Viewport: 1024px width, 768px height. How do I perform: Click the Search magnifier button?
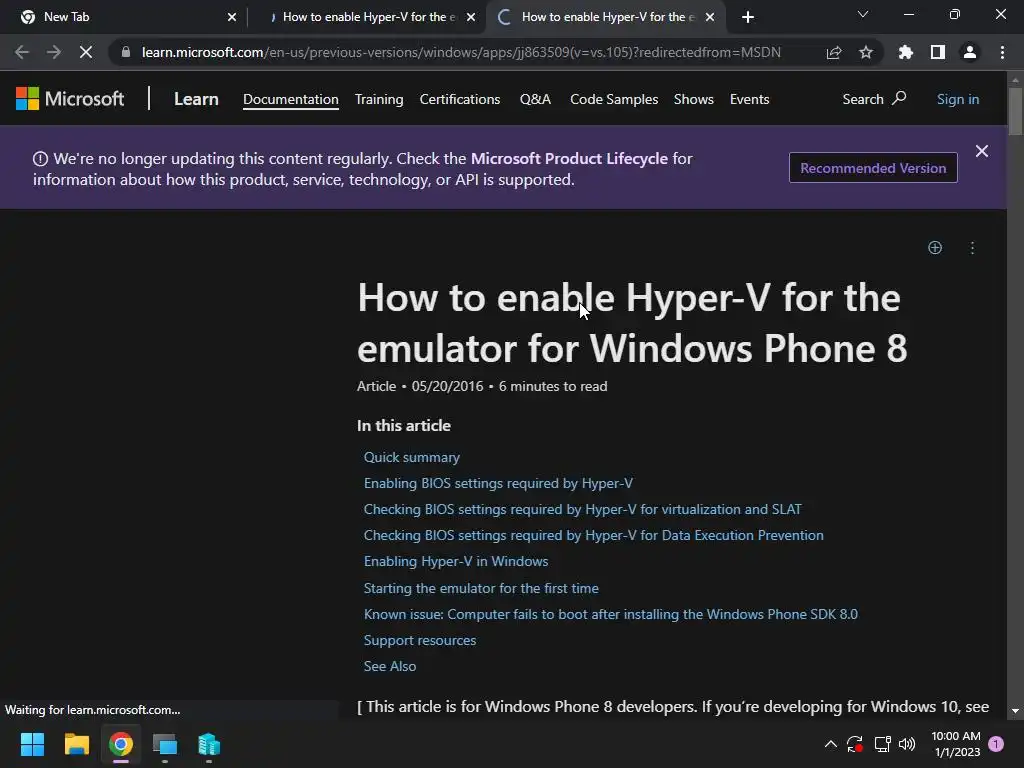click(874, 99)
